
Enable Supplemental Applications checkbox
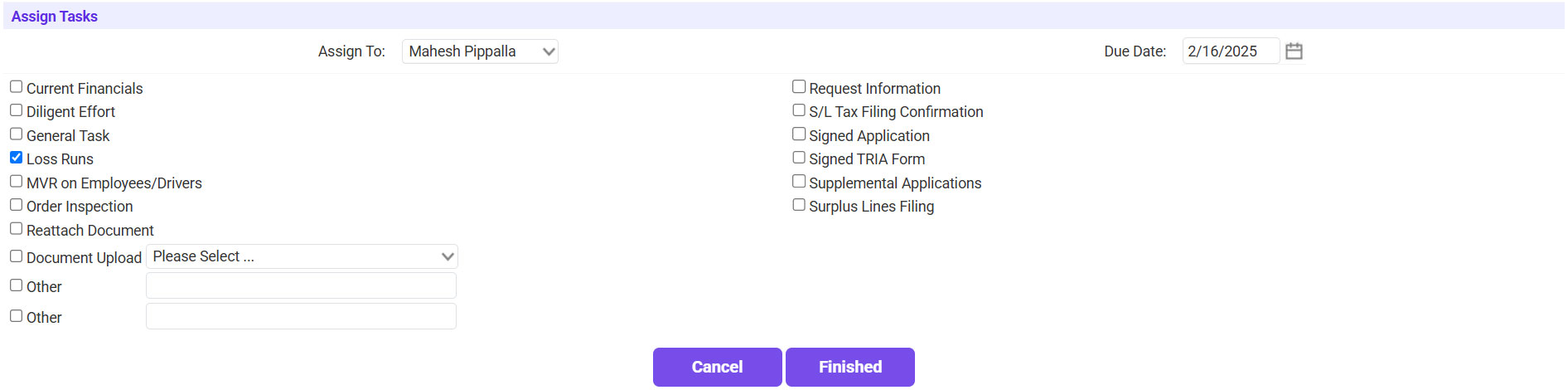(799, 182)
